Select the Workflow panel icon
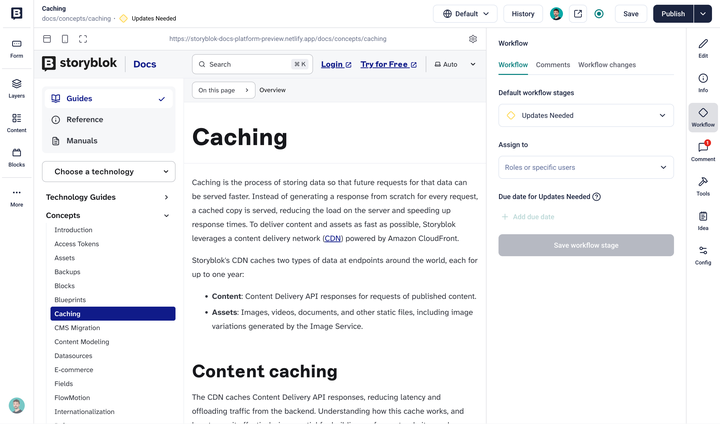 coord(703,117)
